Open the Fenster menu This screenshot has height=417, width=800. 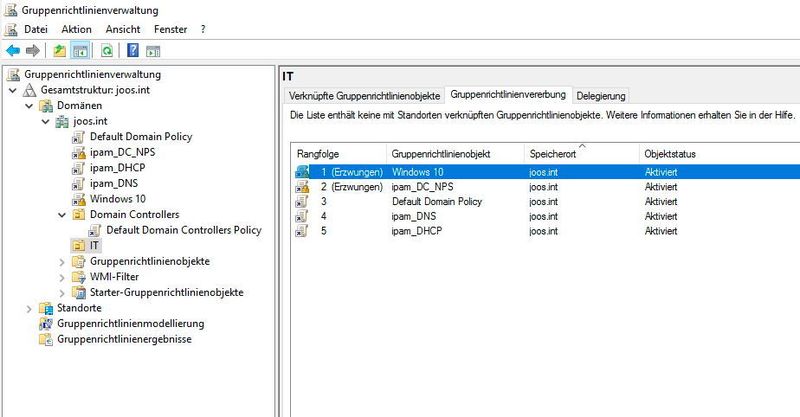coord(170,30)
